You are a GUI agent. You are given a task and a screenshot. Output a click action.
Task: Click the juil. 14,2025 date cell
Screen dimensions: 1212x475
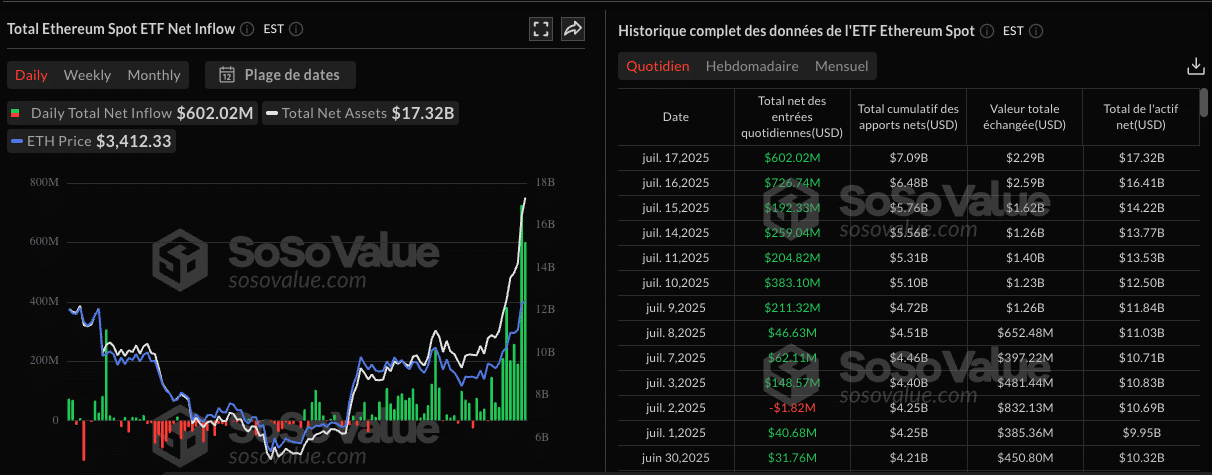[676, 233]
